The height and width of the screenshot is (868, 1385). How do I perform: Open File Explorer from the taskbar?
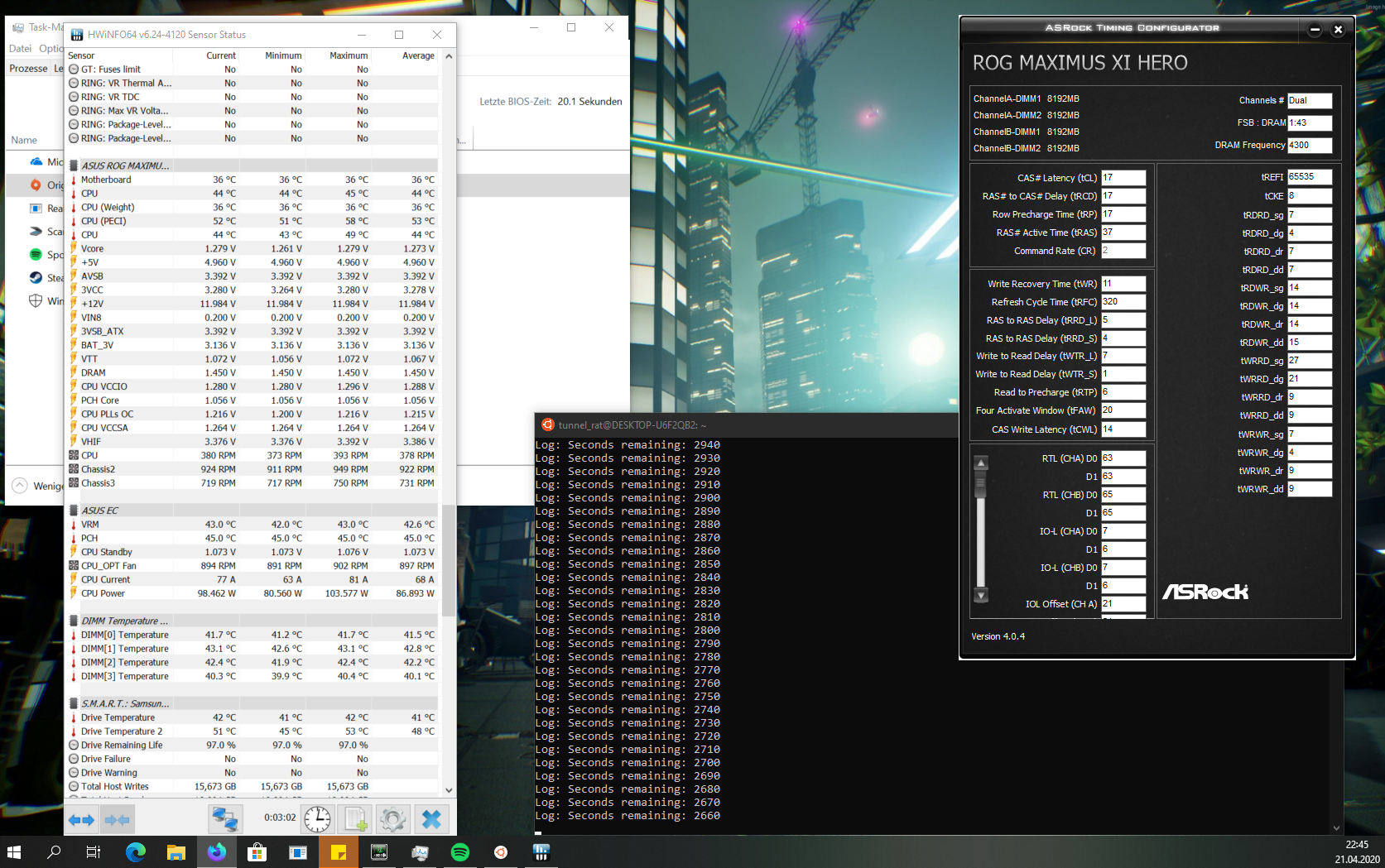pyautogui.click(x=176, y=851)
